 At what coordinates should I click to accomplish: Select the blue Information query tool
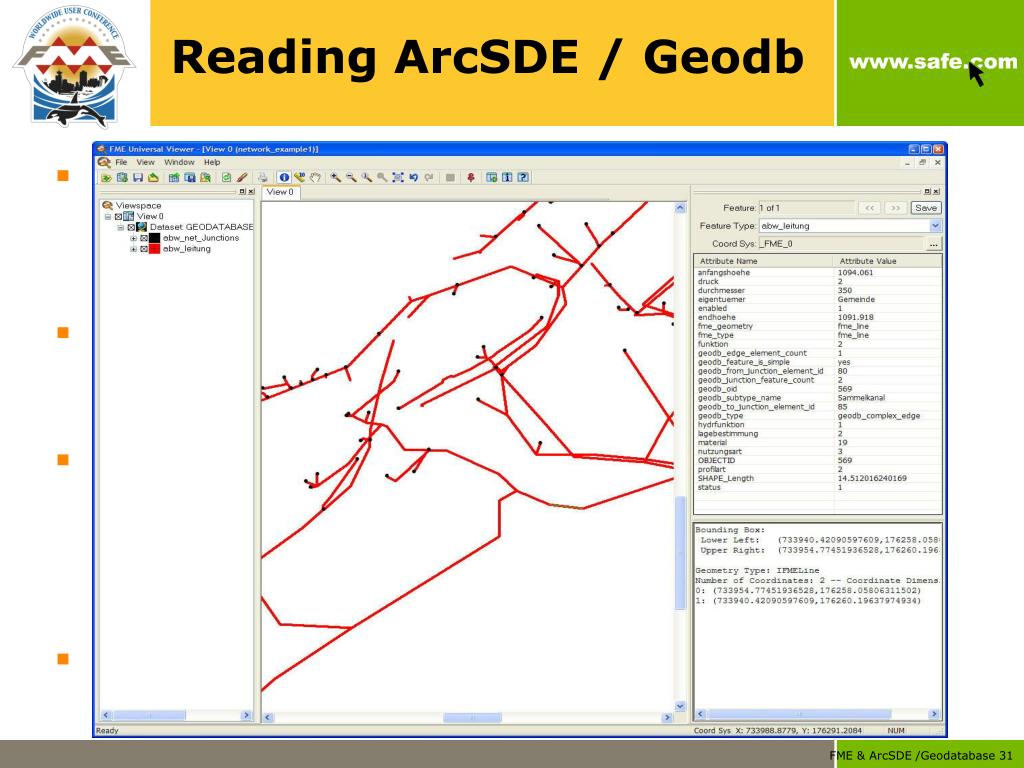coord(284,178)
